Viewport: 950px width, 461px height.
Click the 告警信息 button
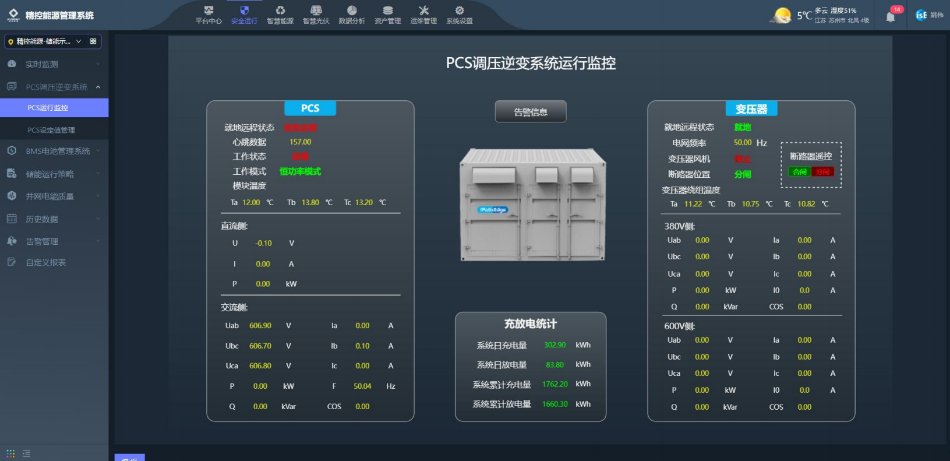[x=530, y=112]
